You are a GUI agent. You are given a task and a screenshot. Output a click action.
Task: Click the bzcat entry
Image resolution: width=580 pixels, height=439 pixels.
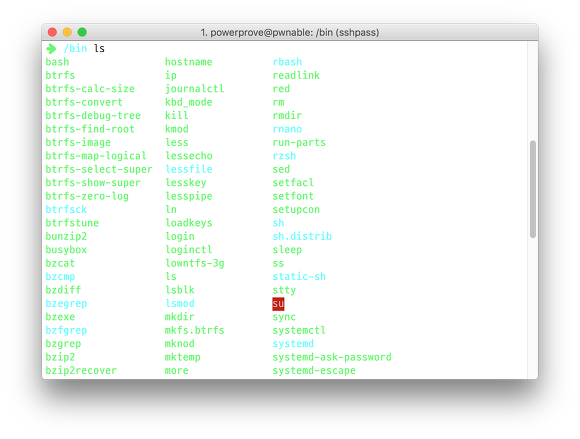60,263
